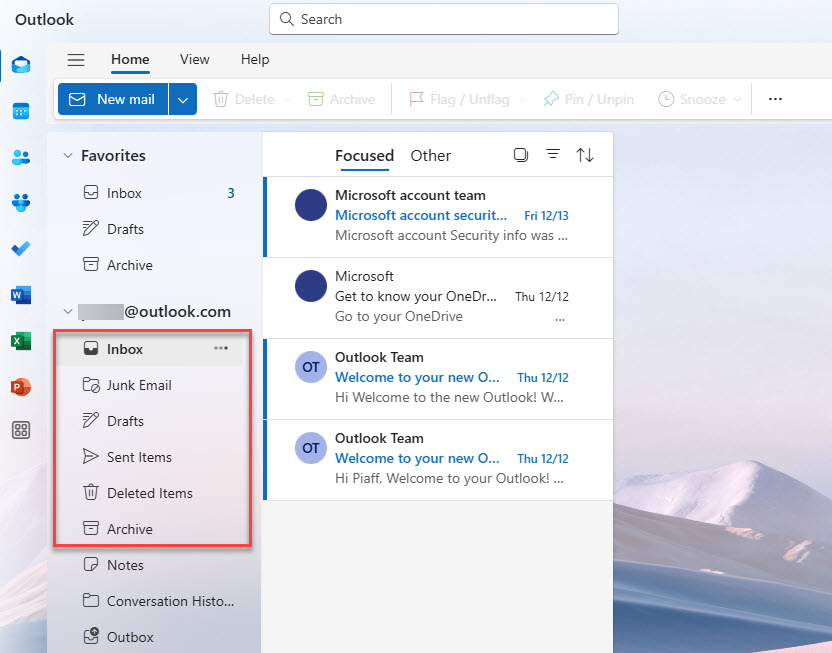Switch to the Home ribbon tab
The height and width of the screenshot is (653, 832).
pyautogui.click(x=130, y=59)
